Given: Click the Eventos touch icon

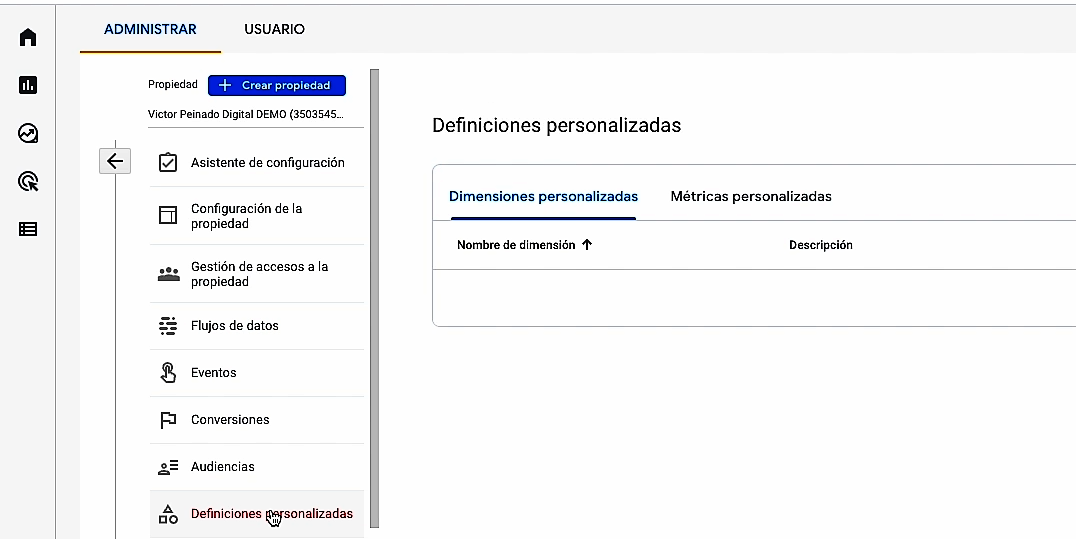Looking at the screenshot, I should click(168, 373).
